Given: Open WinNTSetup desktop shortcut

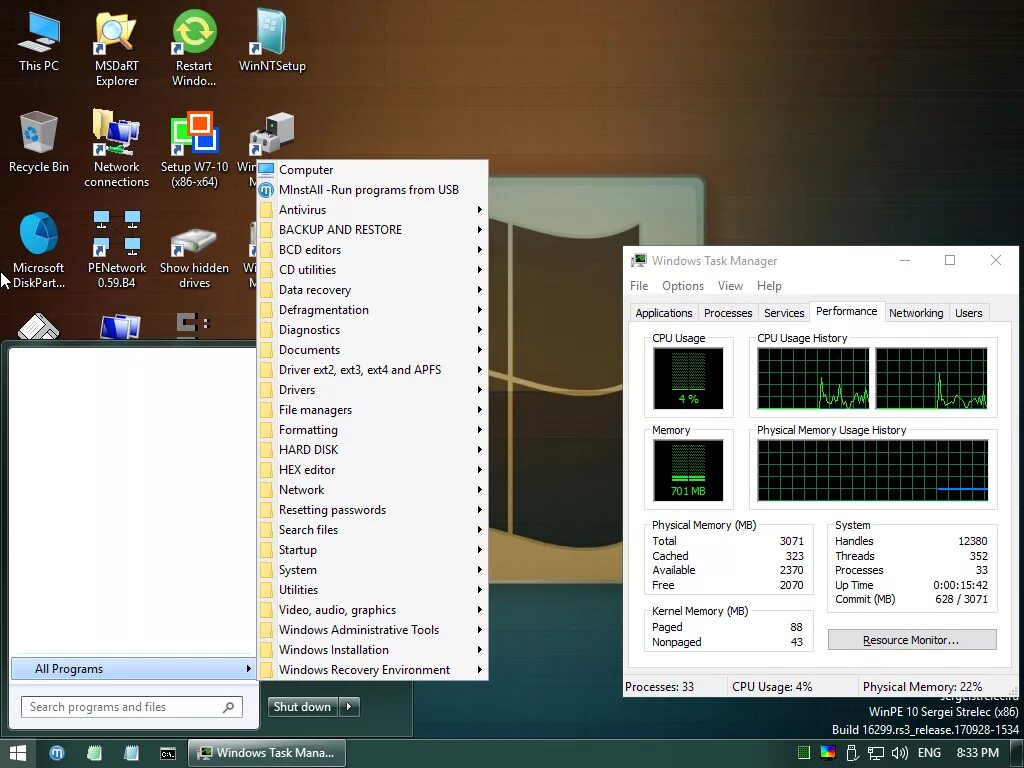Looking at the screenshot, I should pos(272,40).
